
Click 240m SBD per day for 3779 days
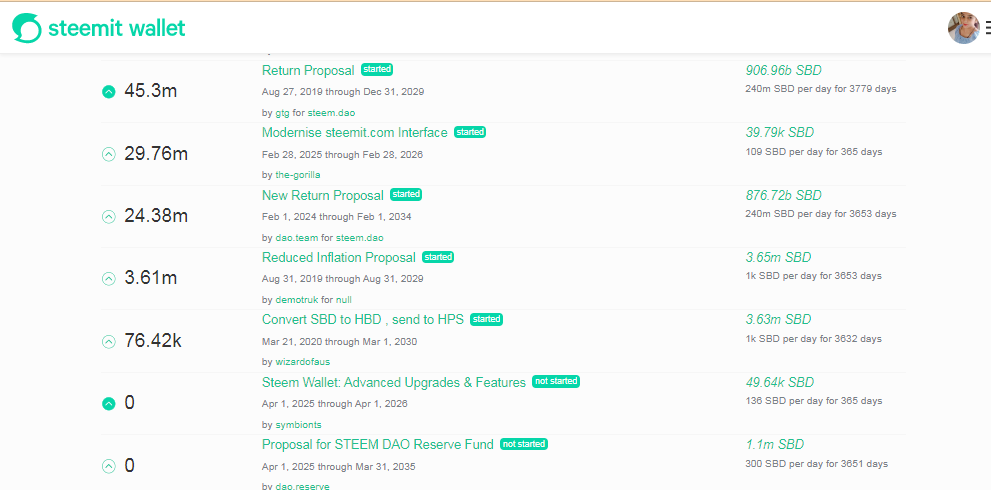click(x=821, y=89)
